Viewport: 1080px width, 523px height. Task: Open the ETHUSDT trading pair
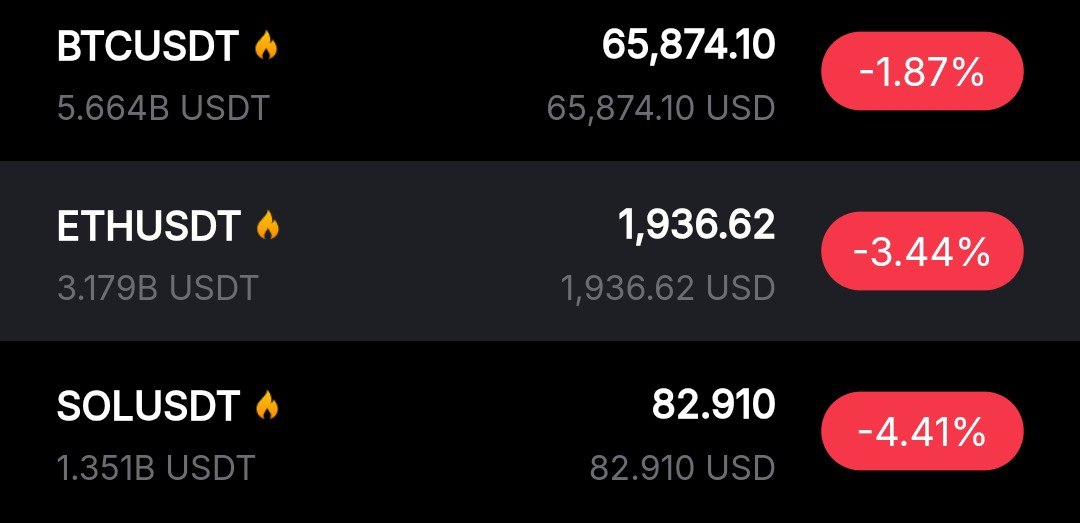149,227
